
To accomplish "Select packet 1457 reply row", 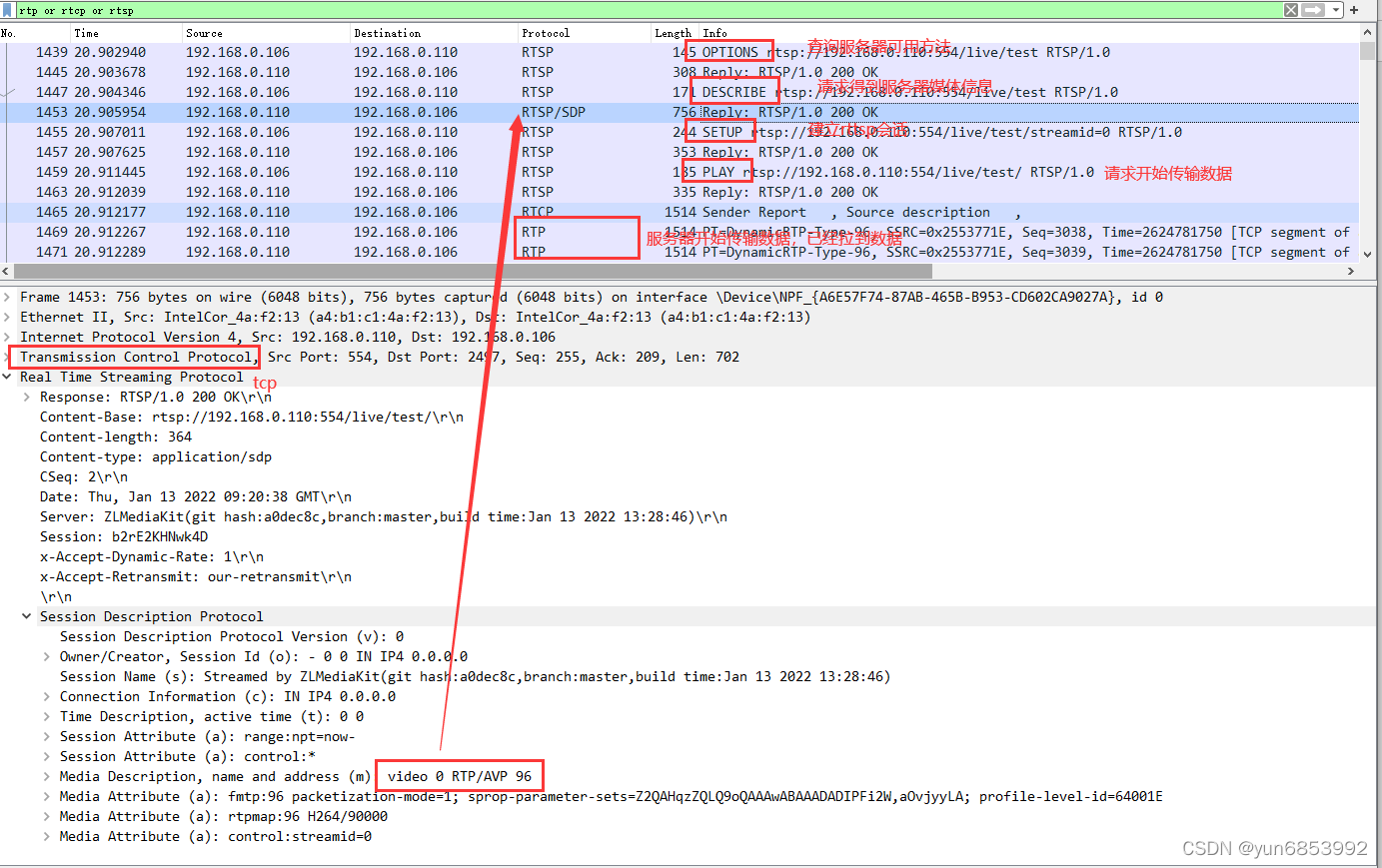I will [680, 152].
